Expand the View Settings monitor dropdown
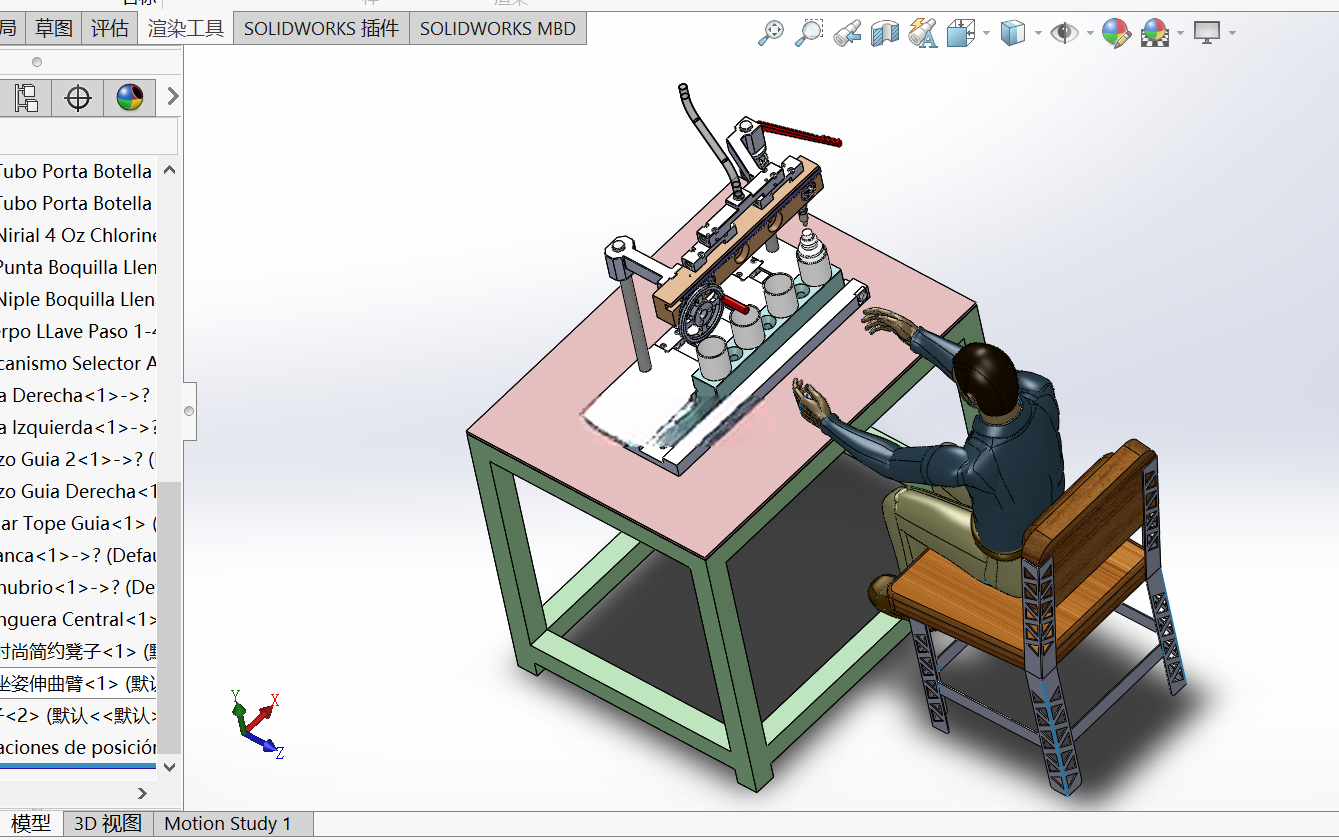This screenshot has width=1339, height=840. (x=1232, y=33)
